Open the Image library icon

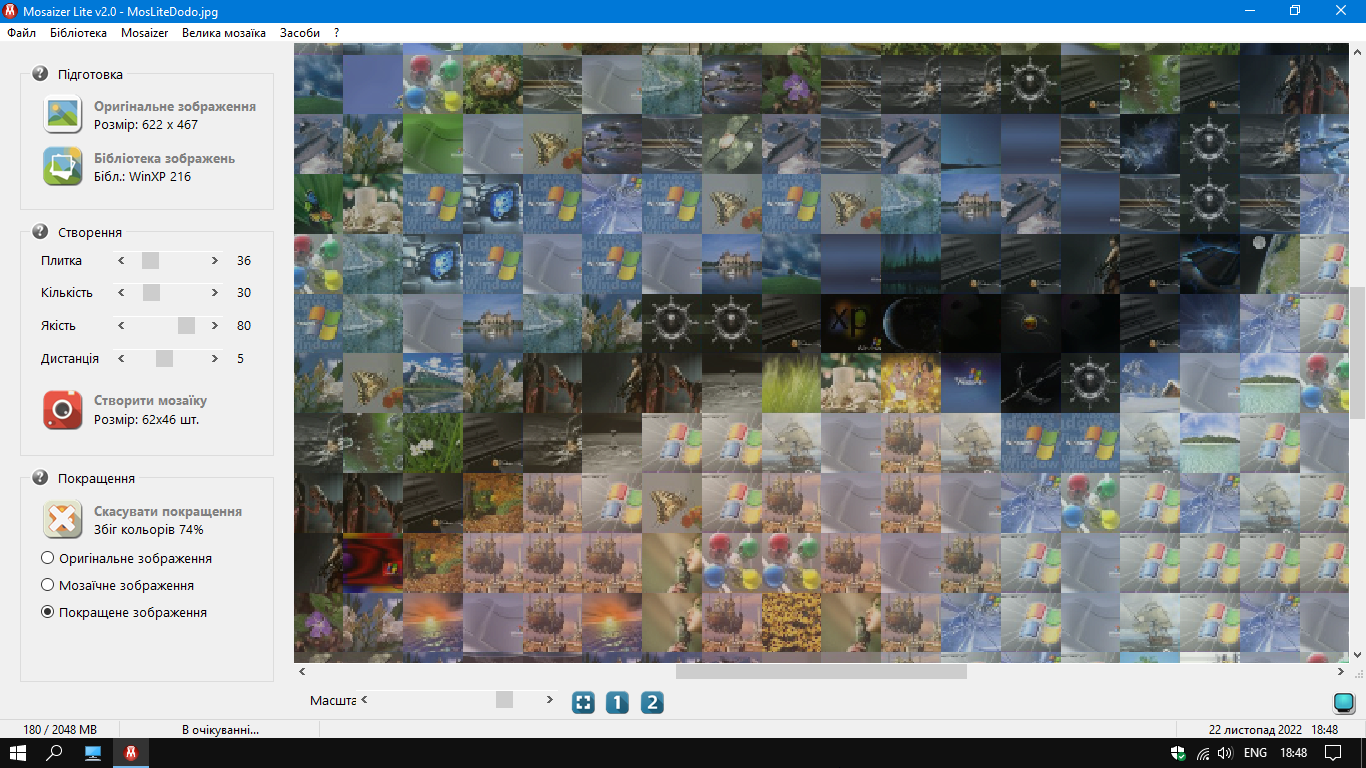62,166
